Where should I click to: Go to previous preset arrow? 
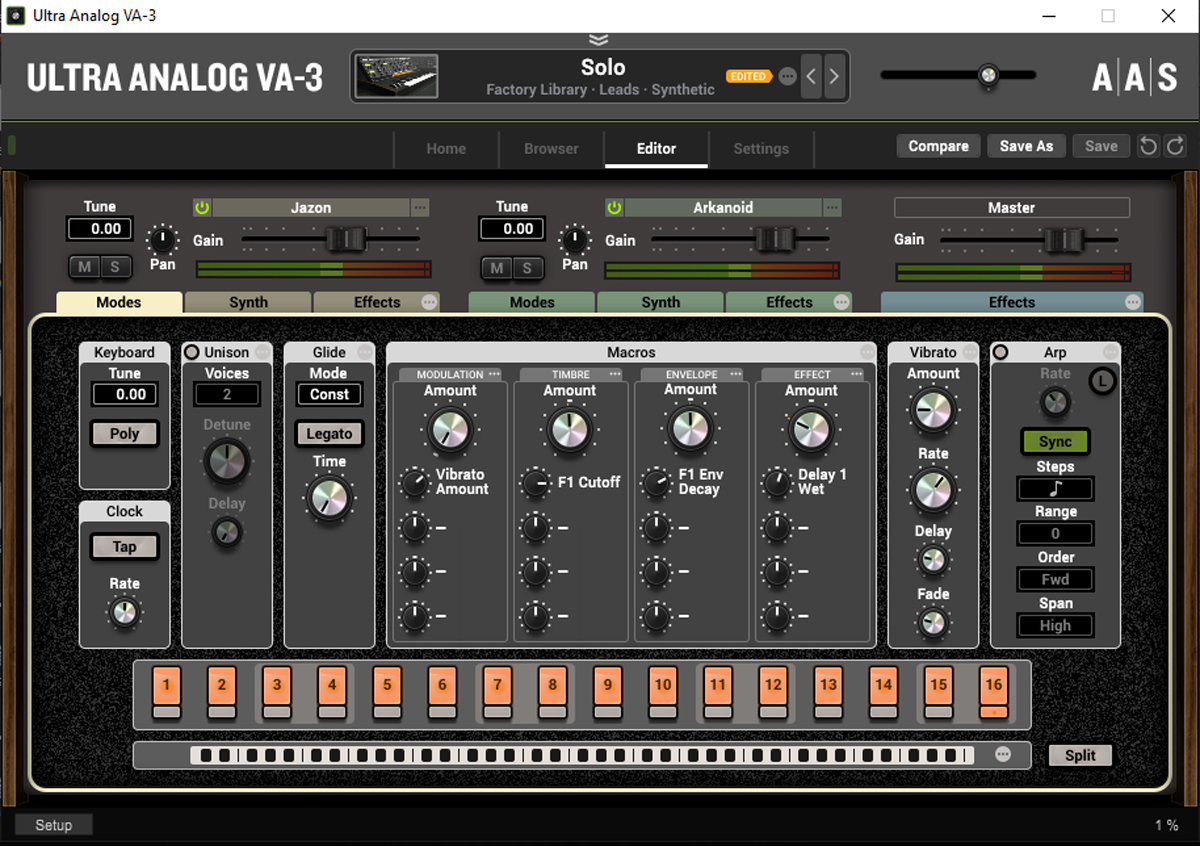[x=811, y=76]
